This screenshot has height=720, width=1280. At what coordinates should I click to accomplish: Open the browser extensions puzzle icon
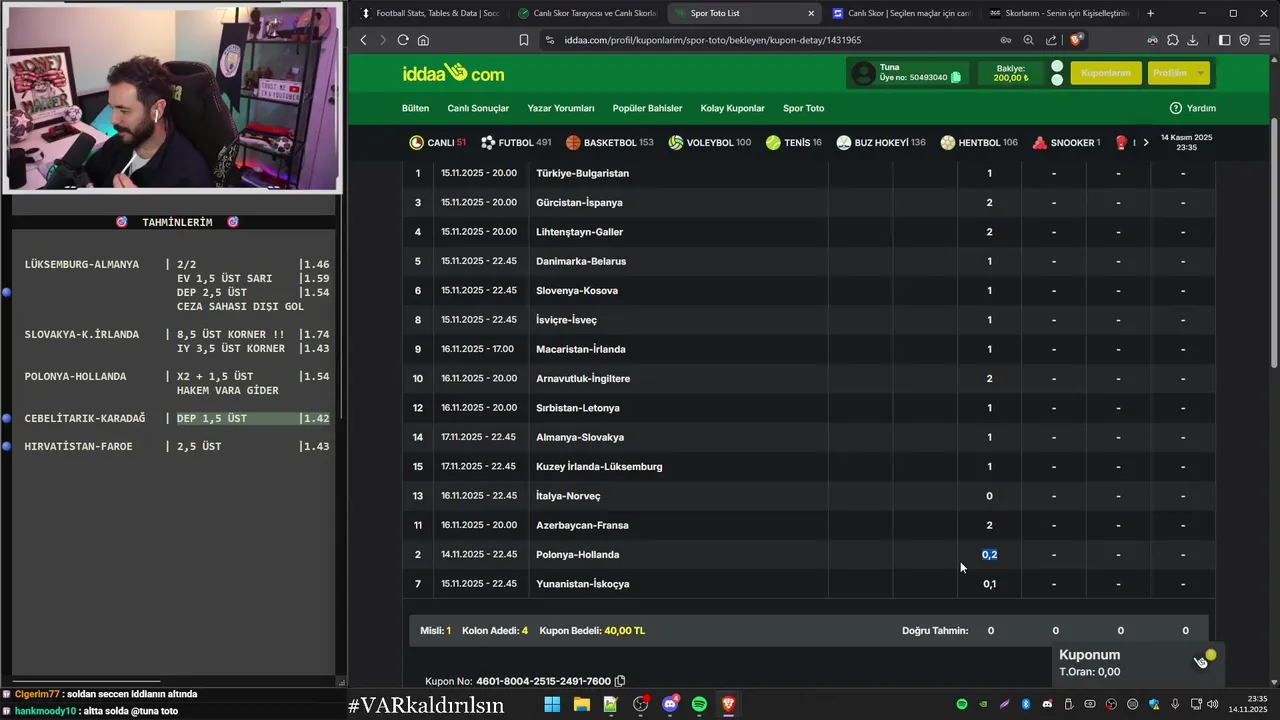[1173, 40]
